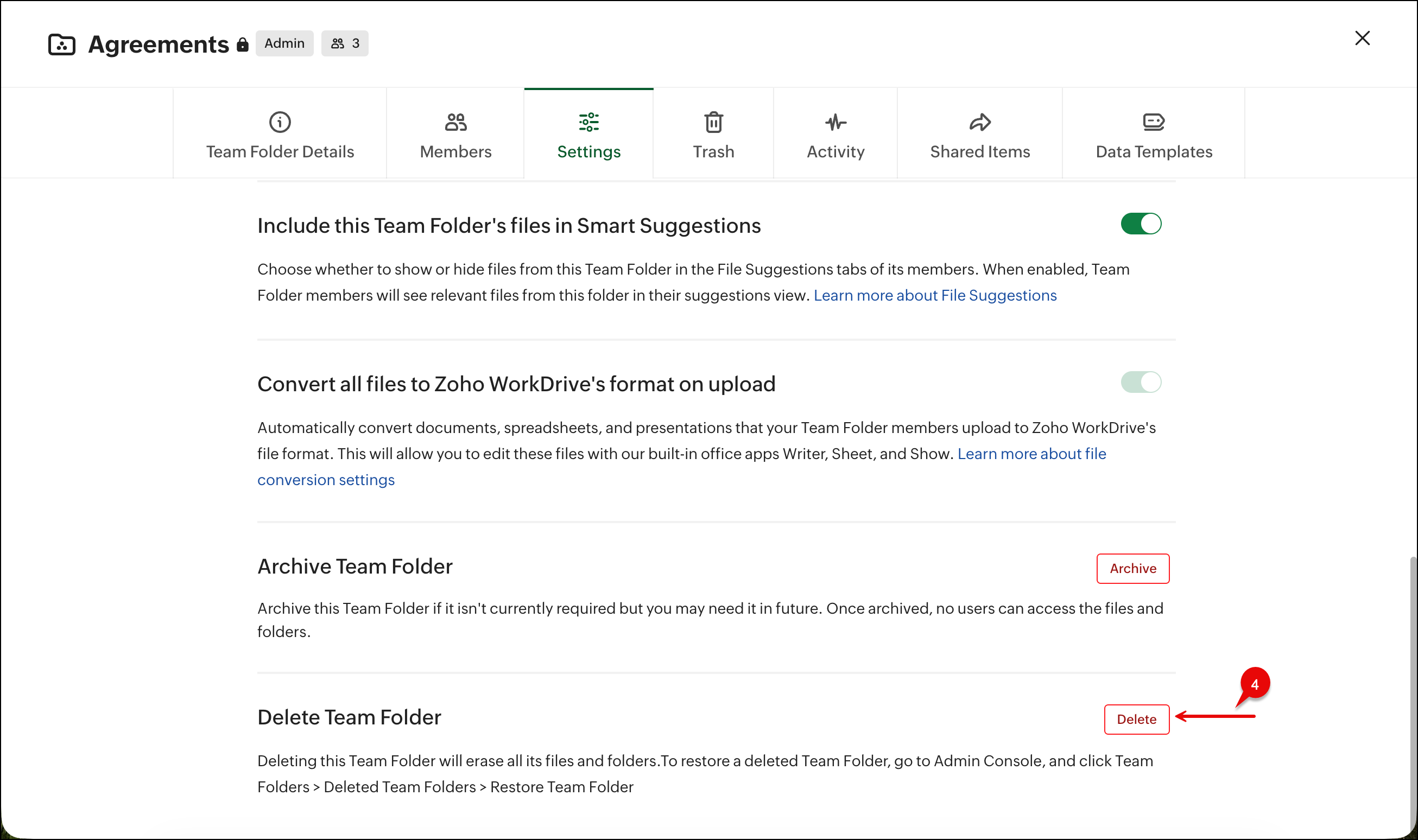Close the Agreements settings dialog
Screen dimensions: 1418x840
point(1362,38)
